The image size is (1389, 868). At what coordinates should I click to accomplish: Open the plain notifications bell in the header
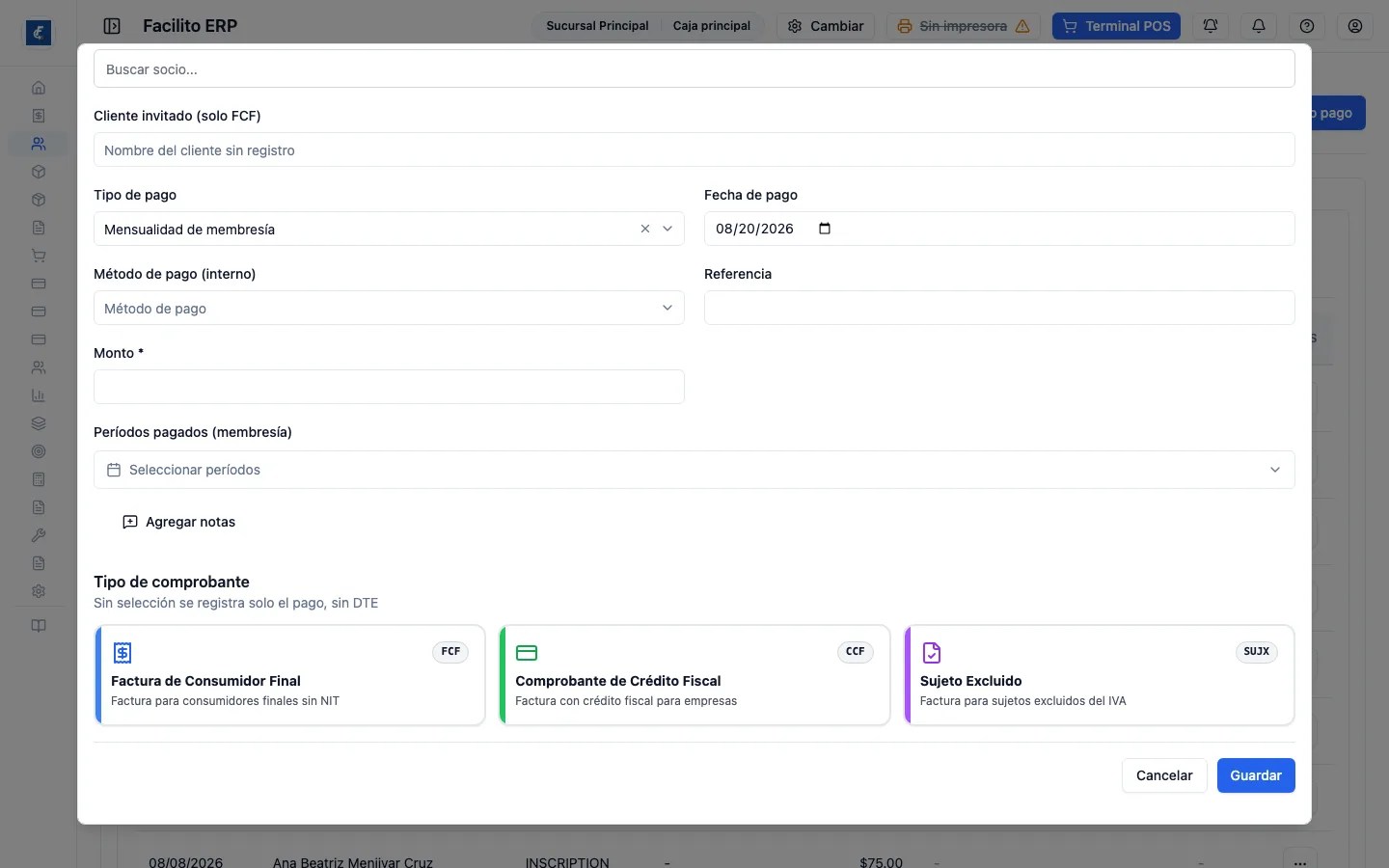1259,26
